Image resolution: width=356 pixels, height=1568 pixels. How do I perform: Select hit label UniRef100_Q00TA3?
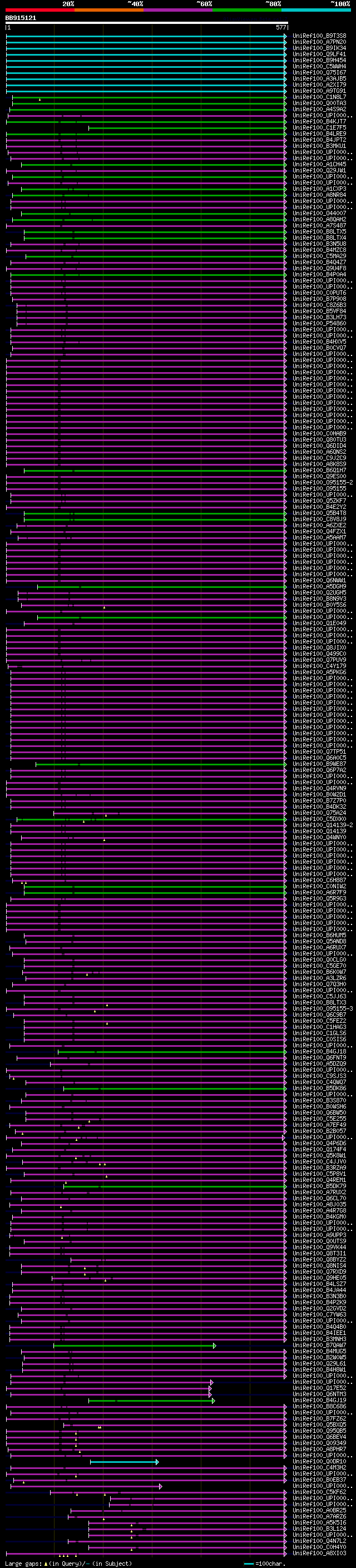coord(319,103)
